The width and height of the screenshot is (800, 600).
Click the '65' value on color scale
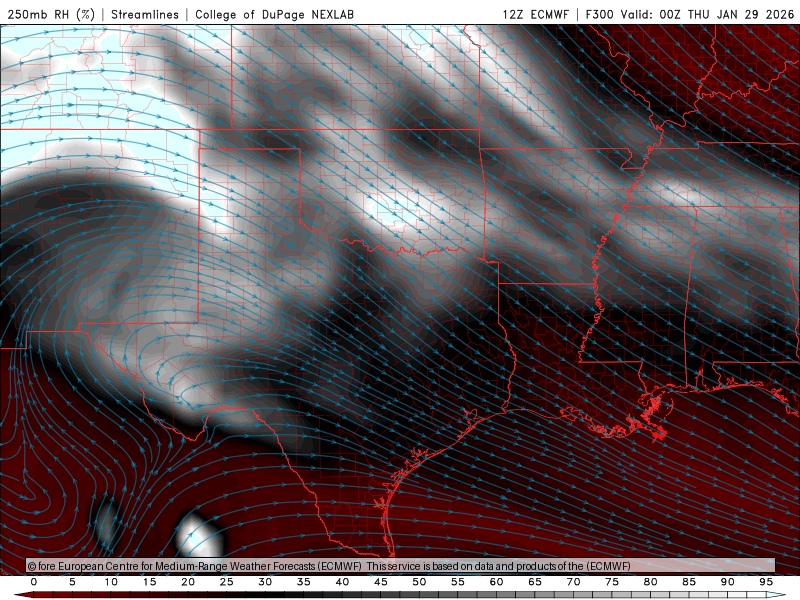click(x=535, y=582)
